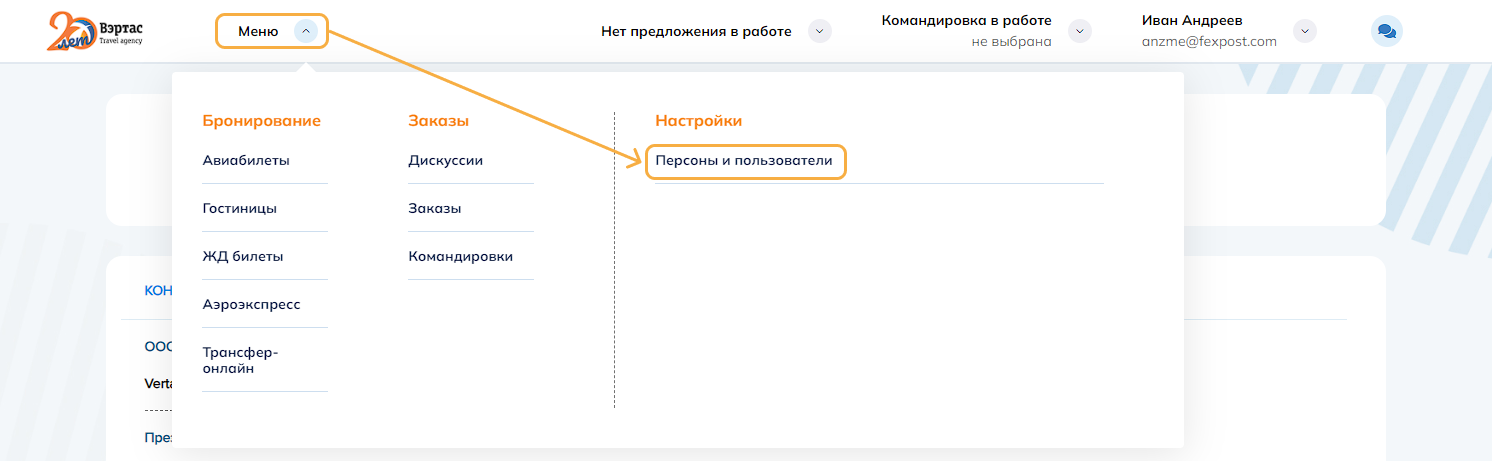1492x461 pixels.
Task: Open the chat messages icon
Action: point(1386,31)
